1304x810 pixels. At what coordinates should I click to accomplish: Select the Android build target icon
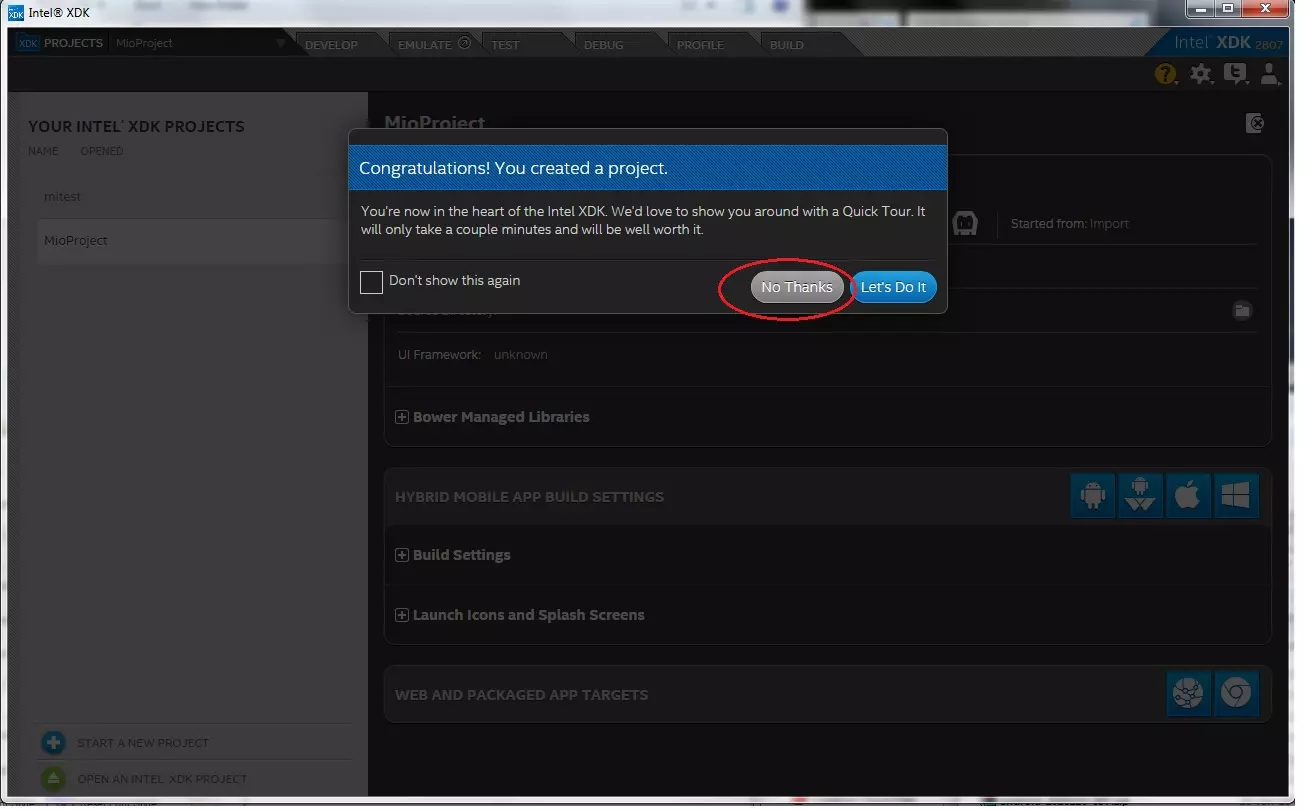pos(1093,495)
